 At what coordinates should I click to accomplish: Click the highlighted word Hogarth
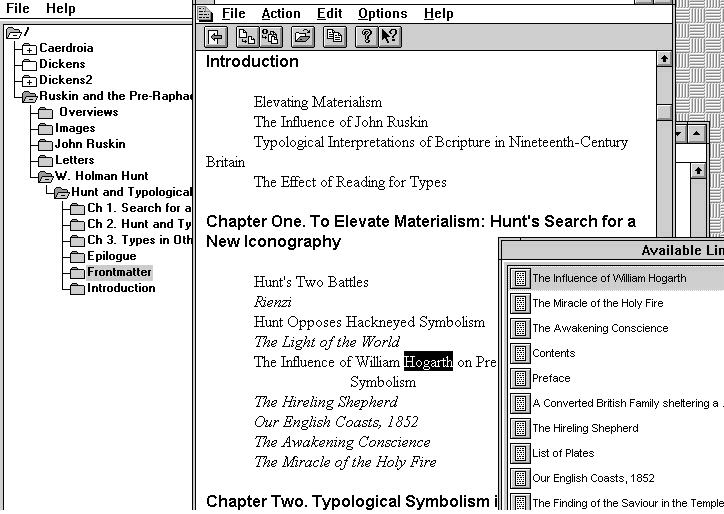[x=428, y=362]
